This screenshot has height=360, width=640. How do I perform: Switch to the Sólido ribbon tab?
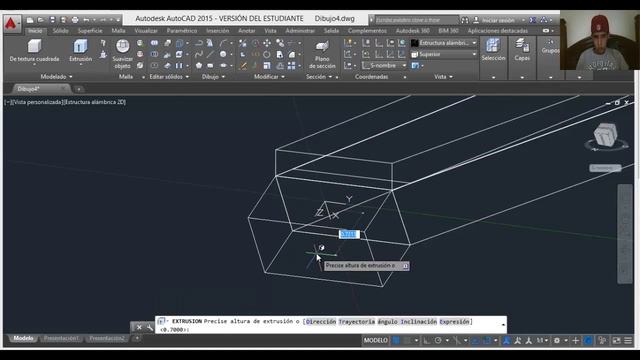[x=60, y=31]
